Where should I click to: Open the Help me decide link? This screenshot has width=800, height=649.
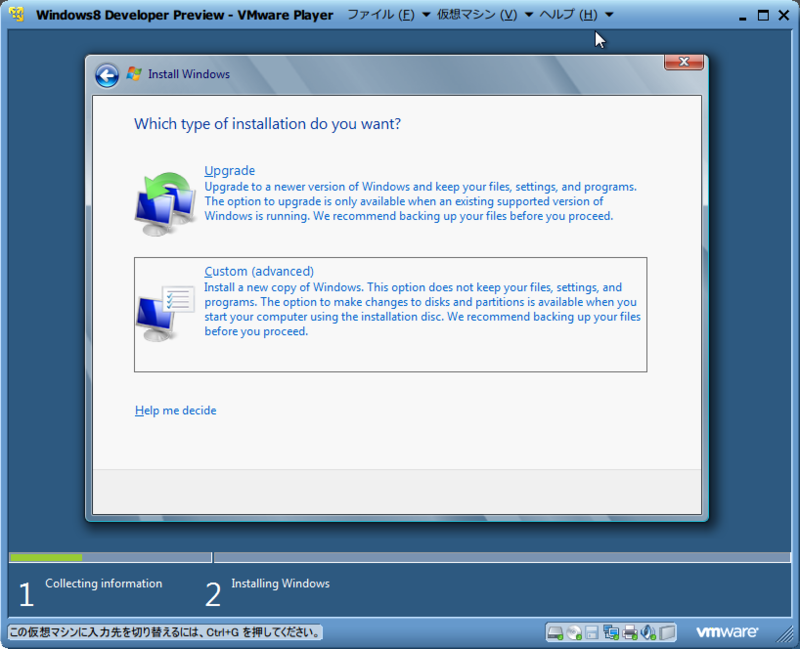click(x=176, y=411)
